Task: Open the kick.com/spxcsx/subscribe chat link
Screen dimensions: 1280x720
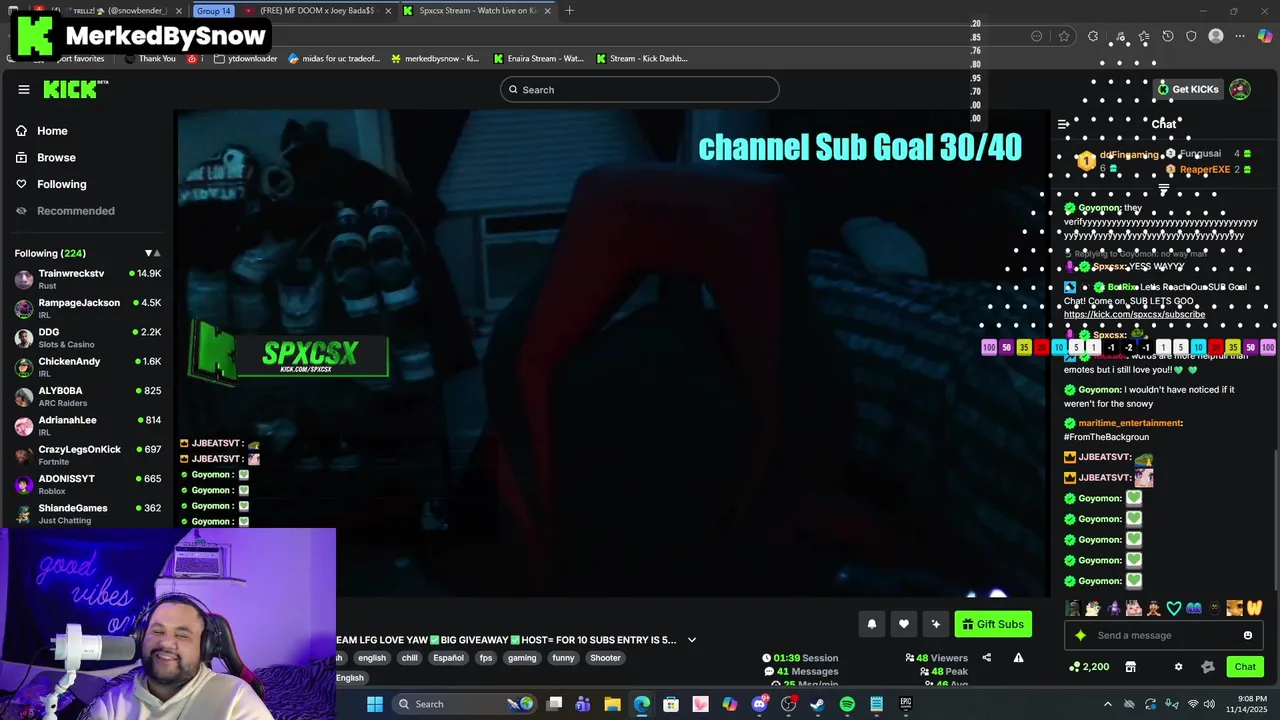Action: pos(1134,314)
